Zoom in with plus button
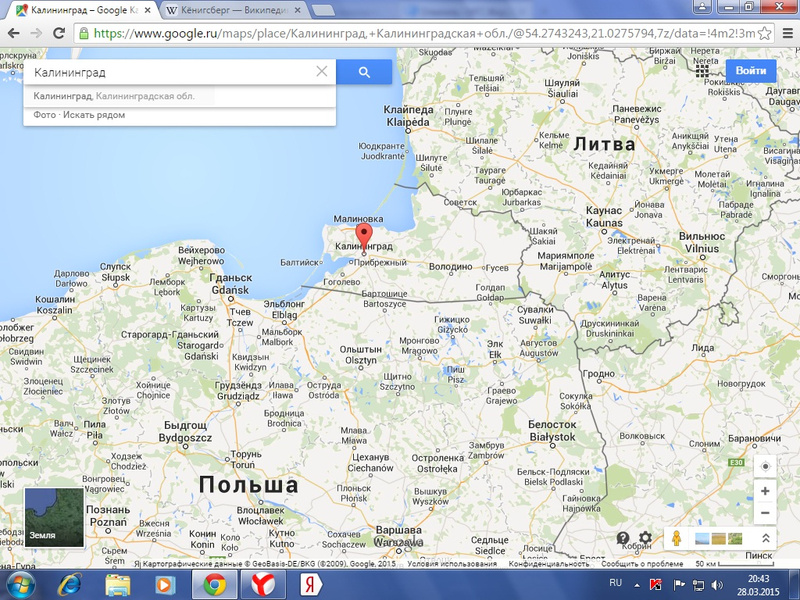Viewport: 800px width, 600px height. pyautogui.click(x=765, y=491)
